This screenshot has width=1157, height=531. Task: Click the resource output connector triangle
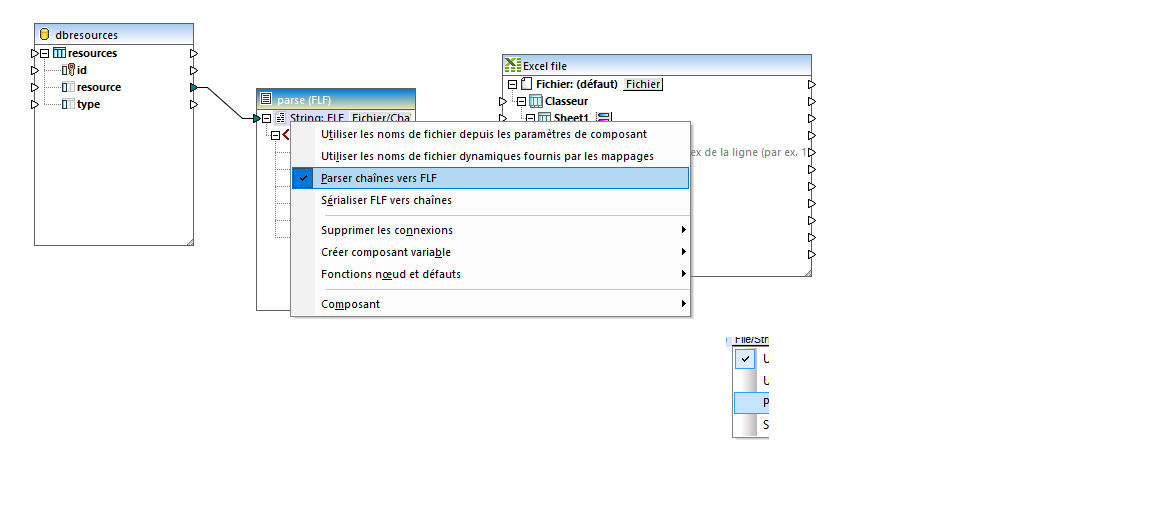(194, 88)
